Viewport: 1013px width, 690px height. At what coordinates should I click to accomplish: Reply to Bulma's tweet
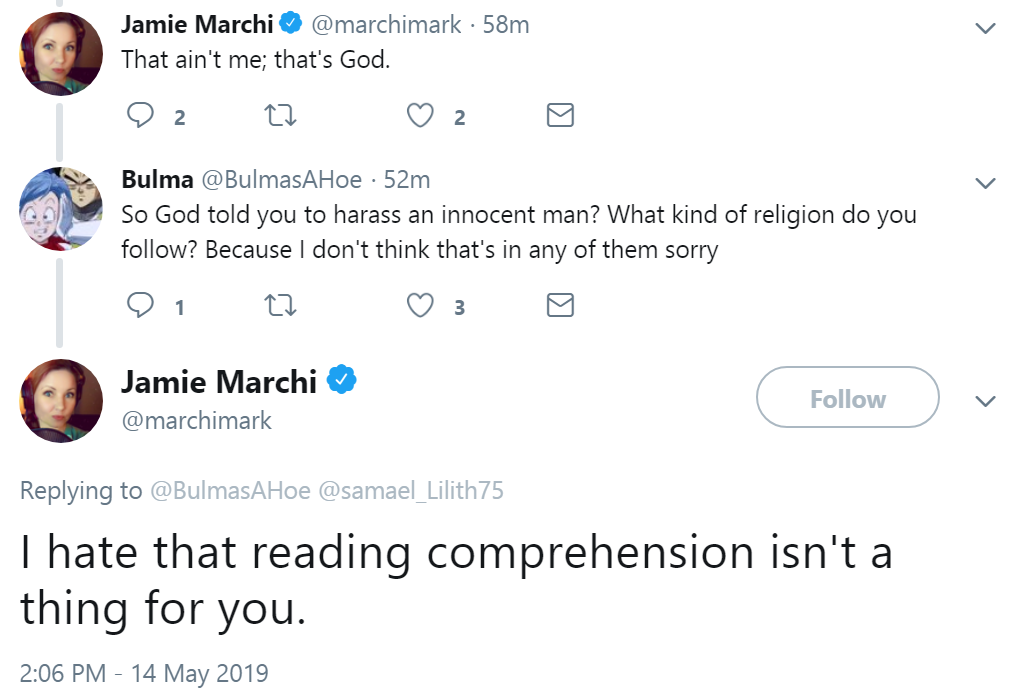(140, 306)
